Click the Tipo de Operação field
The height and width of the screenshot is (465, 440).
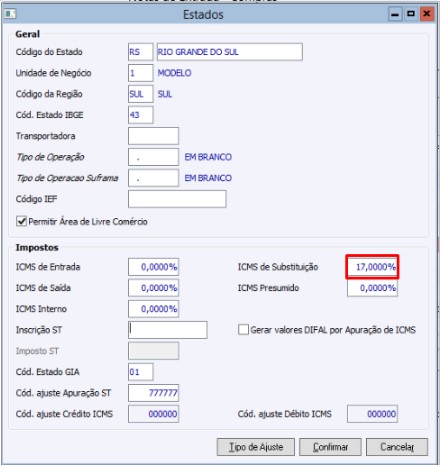[153, 157]
